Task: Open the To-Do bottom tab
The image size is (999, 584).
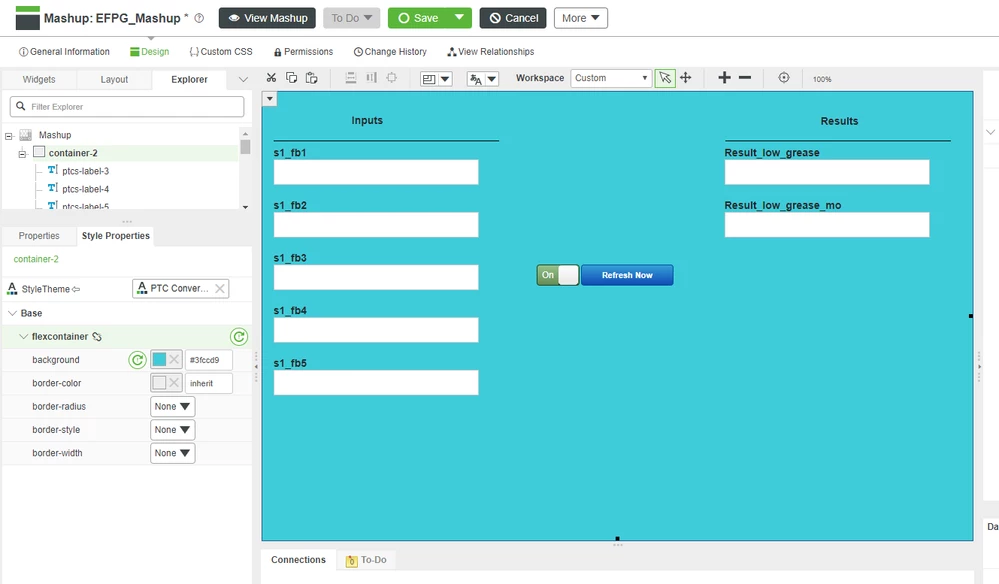Action: 366,560
